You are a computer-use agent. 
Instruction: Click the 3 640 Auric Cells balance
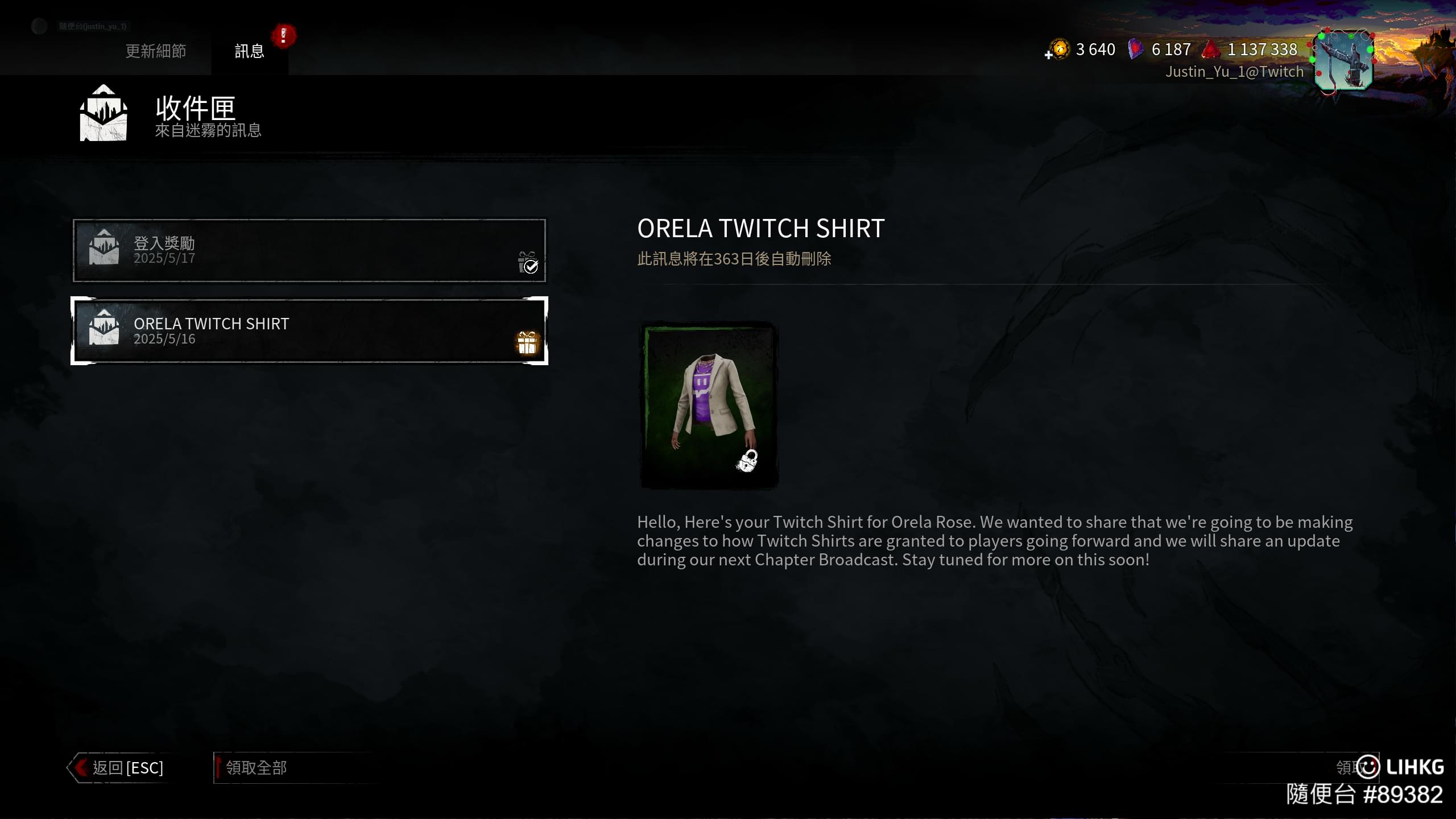[1095, 49]
